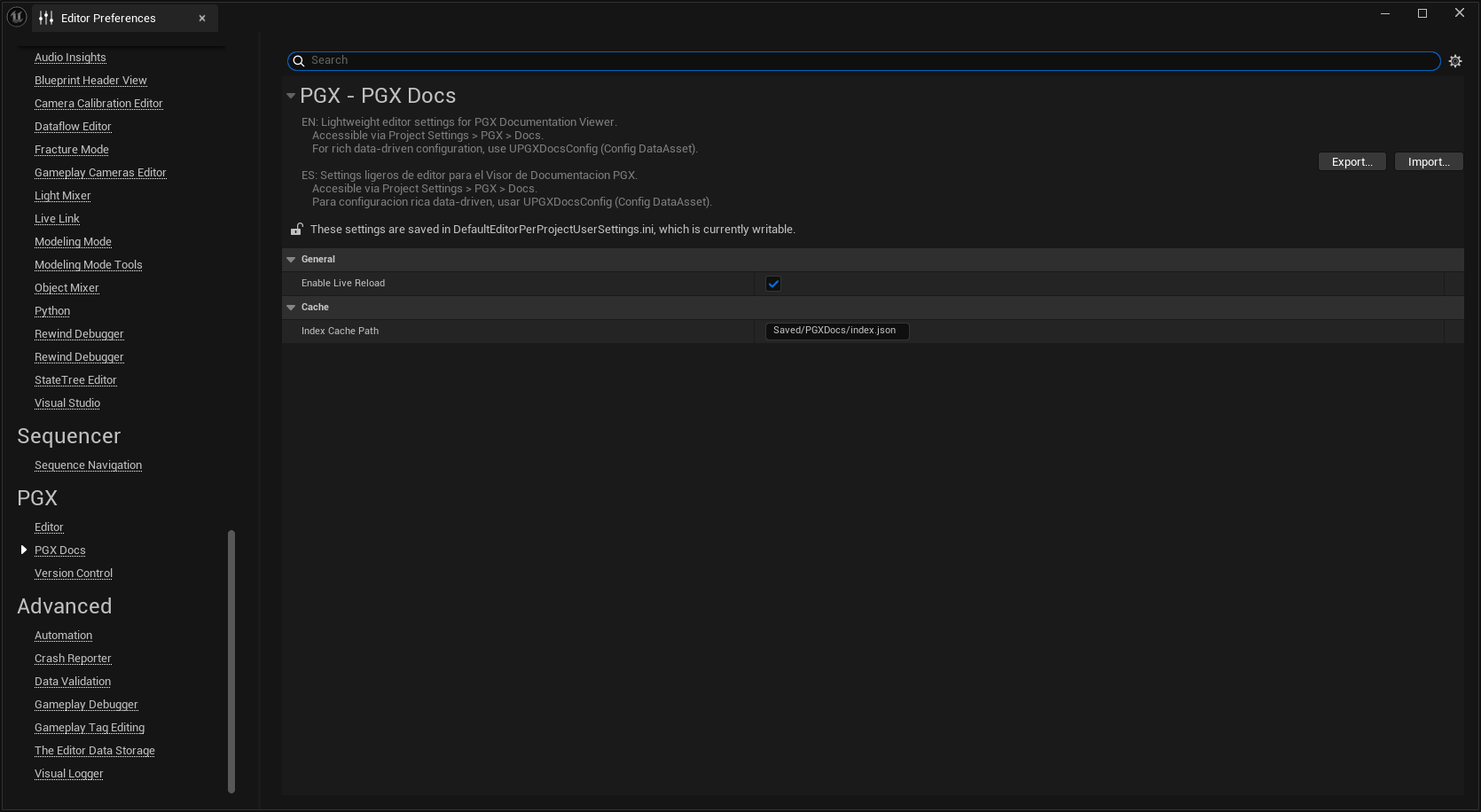Open StateTree Editor settings
Viewport: 1481px width, 812px height.
click(75, 380)
